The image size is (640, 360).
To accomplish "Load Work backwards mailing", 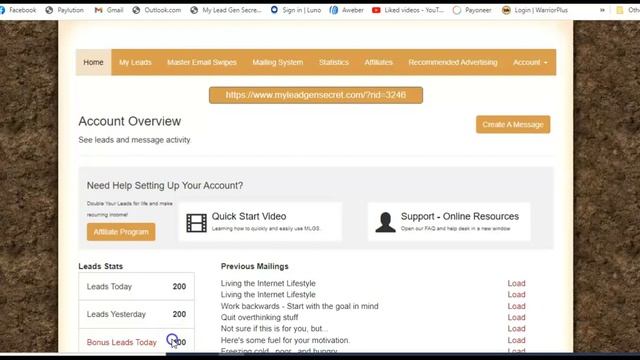I will coord(516,306).
